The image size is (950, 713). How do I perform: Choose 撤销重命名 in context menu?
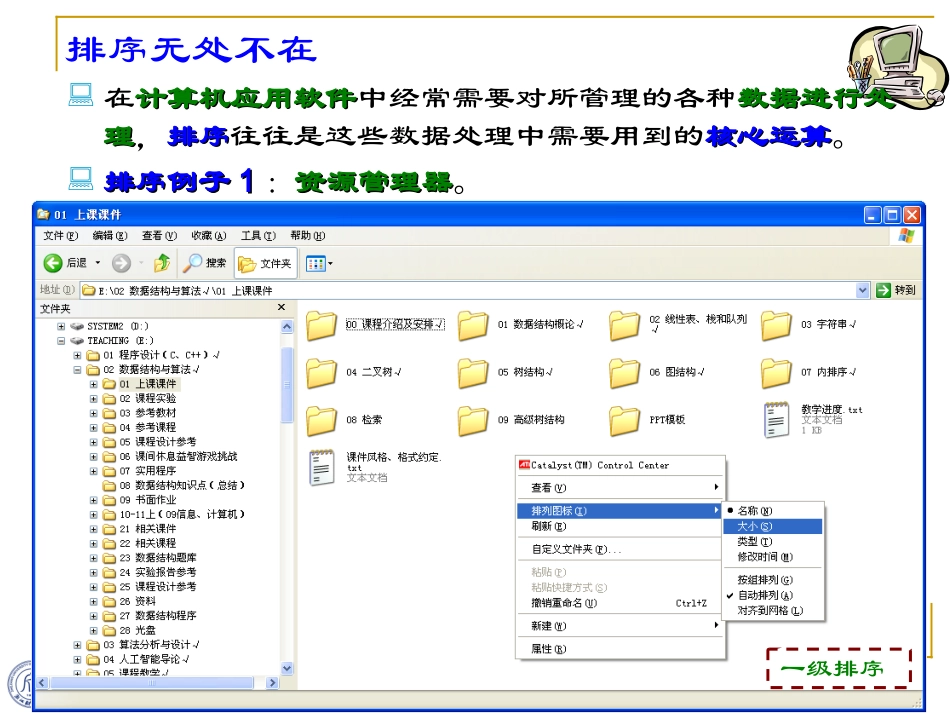620,603
